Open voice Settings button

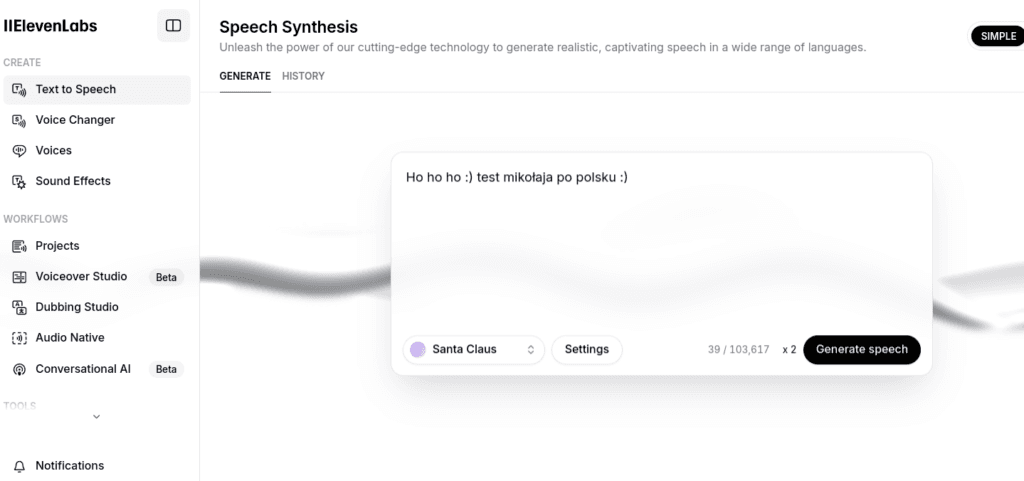point(586,350)
